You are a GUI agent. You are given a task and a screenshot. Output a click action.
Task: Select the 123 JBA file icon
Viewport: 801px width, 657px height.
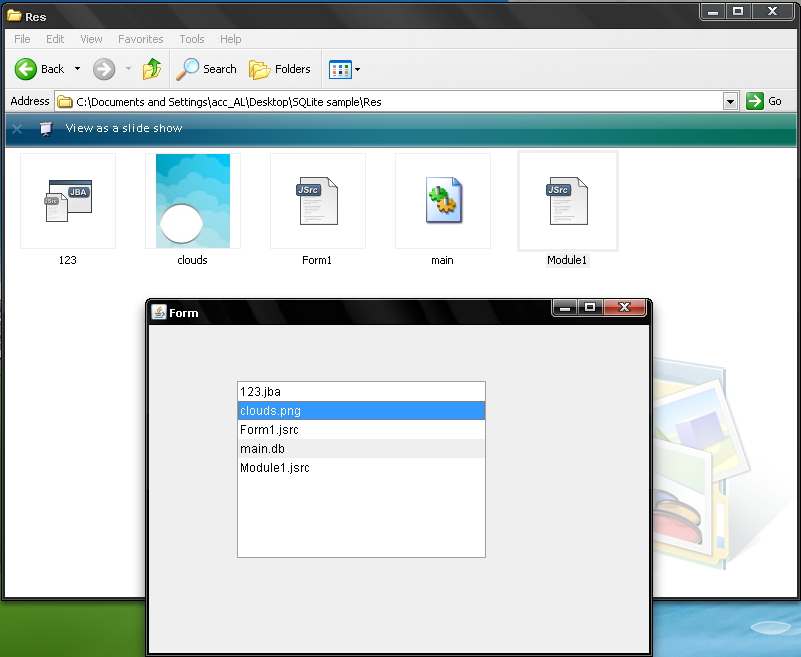click(68, 201)
